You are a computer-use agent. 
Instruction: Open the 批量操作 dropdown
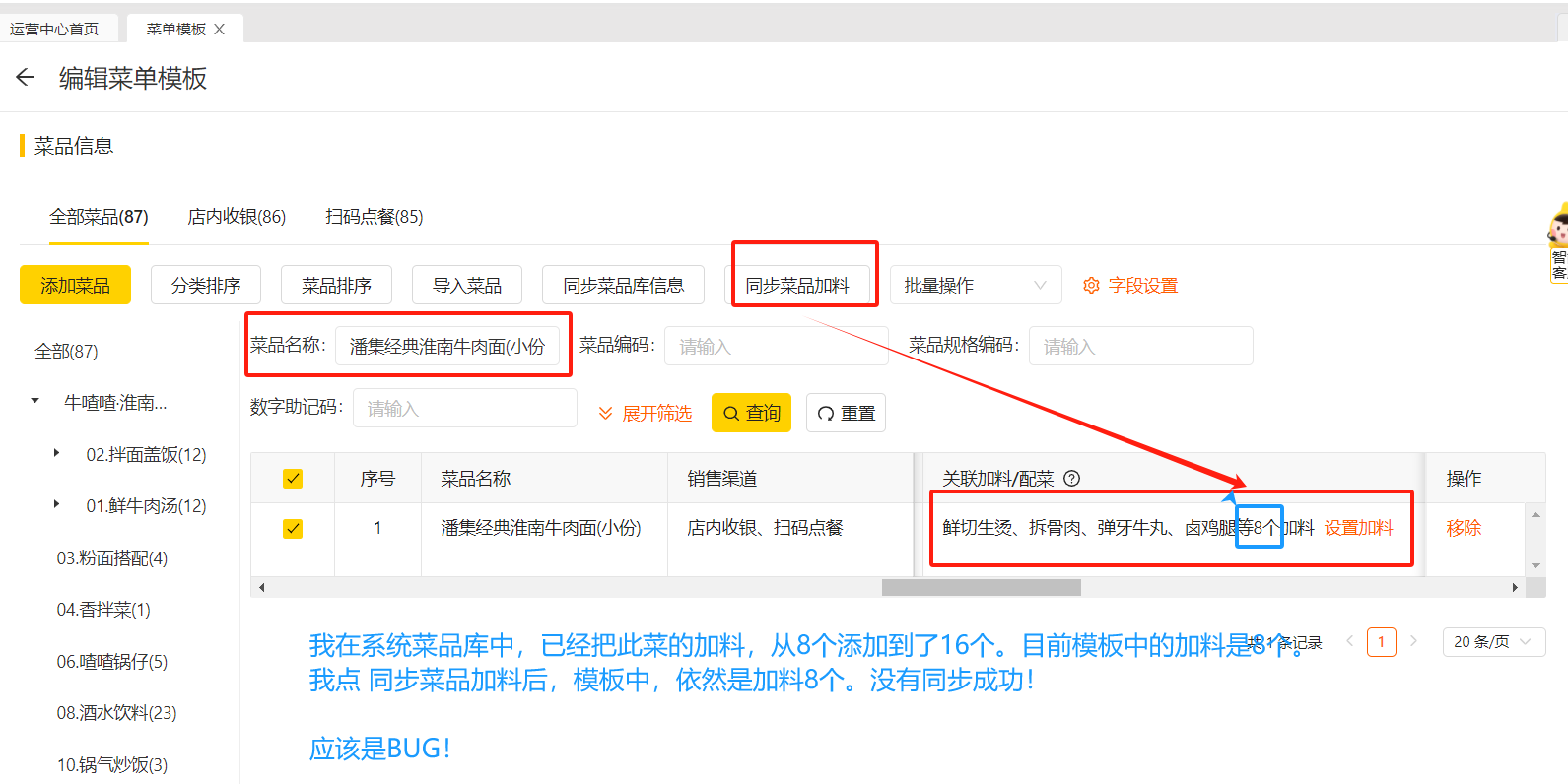pos(975,286)
